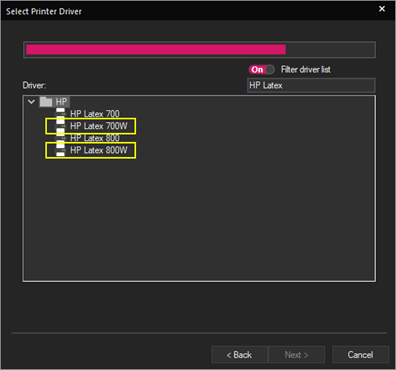
Task: Close the dialog with the X
Action: (382, 9)
